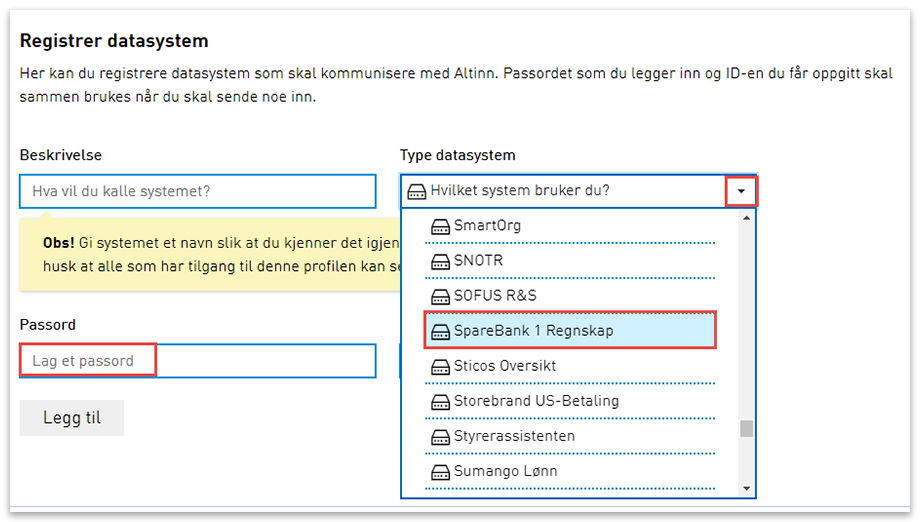Click the system icon beside SNOTR

tap(440, 262)
